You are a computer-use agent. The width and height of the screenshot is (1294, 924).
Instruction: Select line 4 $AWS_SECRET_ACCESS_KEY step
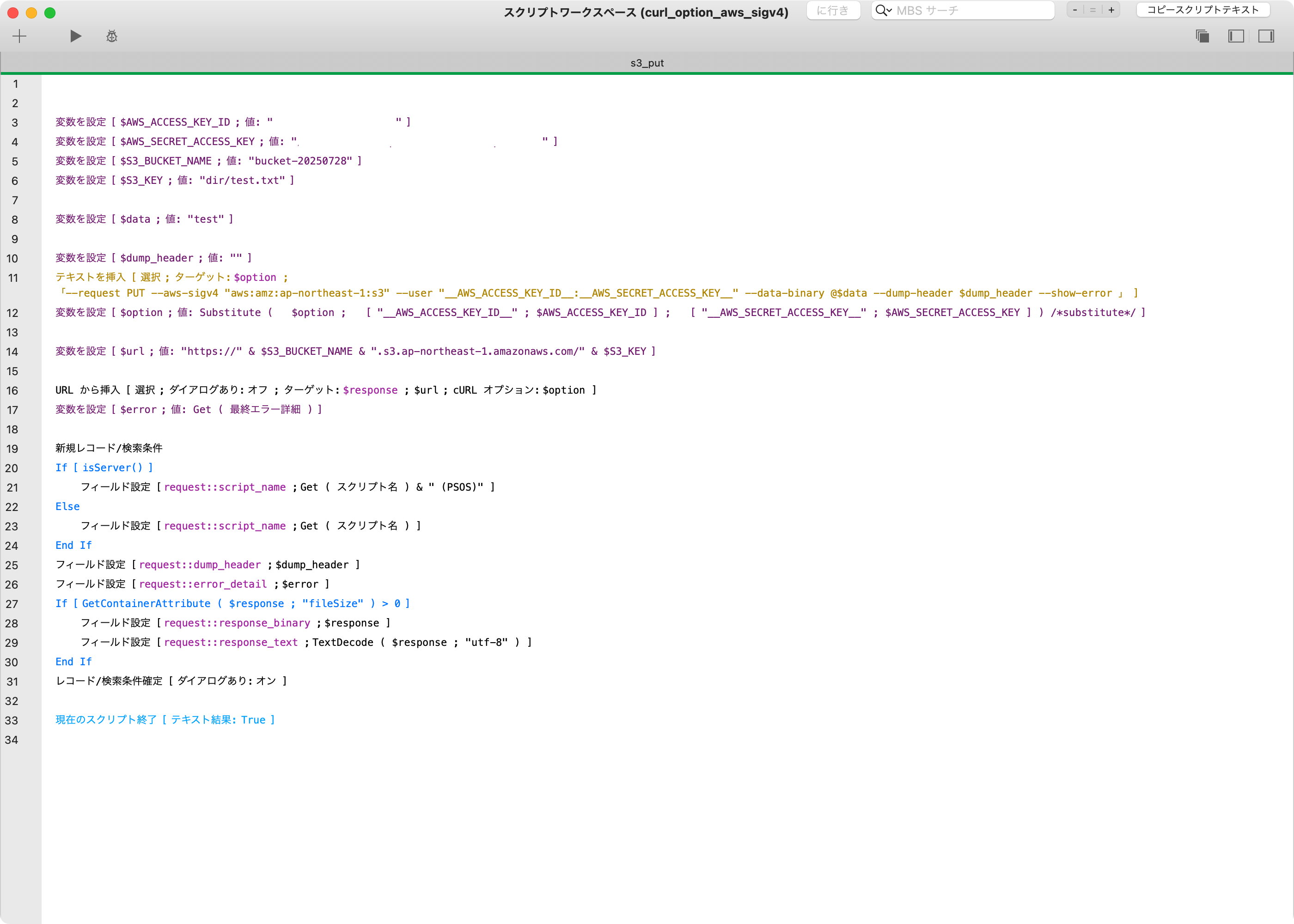point(306,141)
